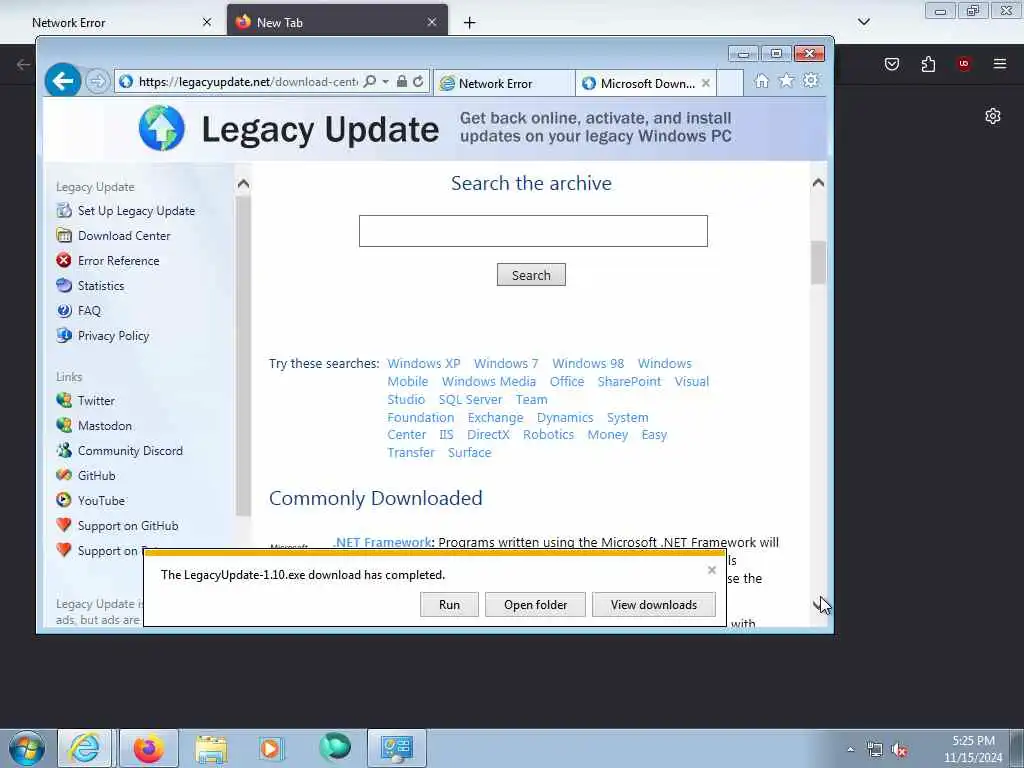Click main page scroll up arrow
The width and height of the screenshot is (1024, 768).
[818, 184]
